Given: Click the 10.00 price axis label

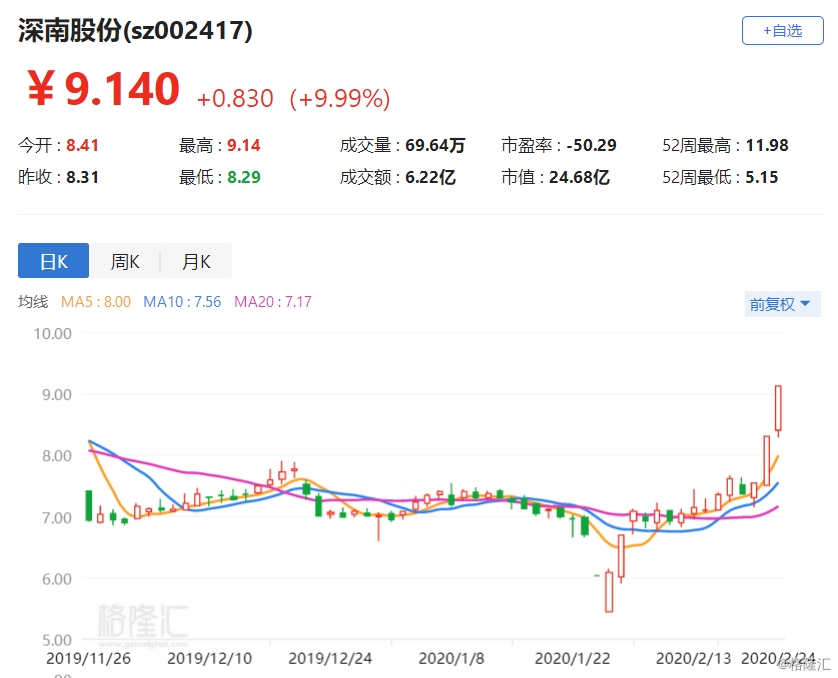Looking at the screenshot, I should (x=52, y=334).
